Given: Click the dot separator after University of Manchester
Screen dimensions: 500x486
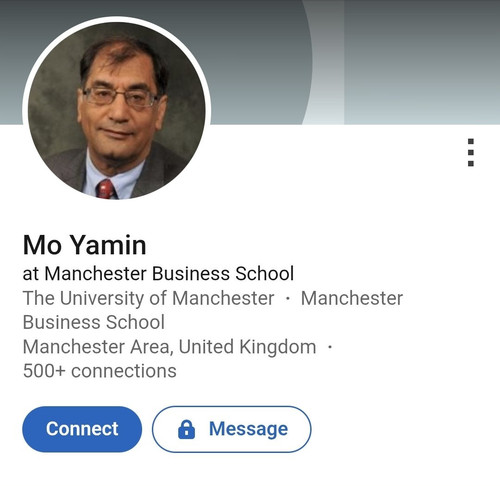Looking at the screenshot, I should point(288,298).
